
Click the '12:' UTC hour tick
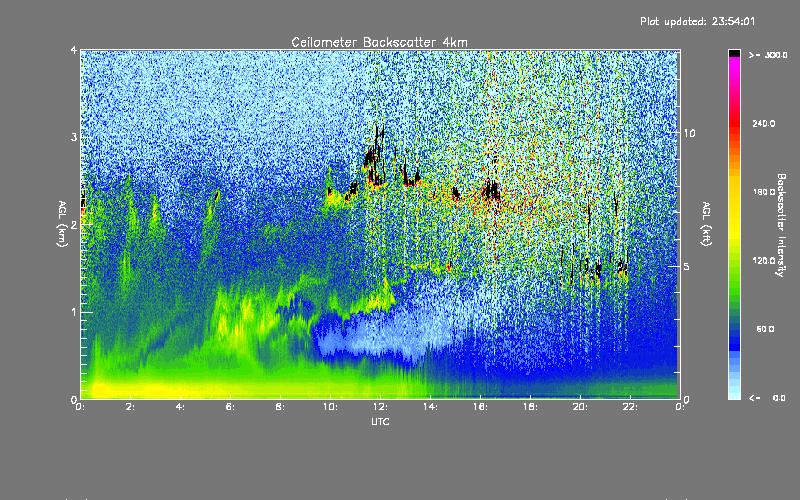[x=380, y=407]
